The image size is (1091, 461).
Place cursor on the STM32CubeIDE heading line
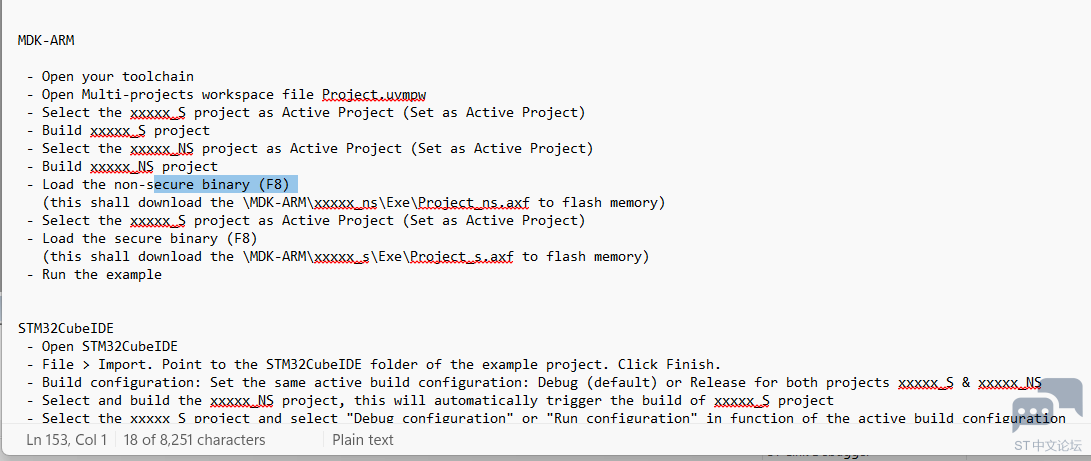pos(66,327)
